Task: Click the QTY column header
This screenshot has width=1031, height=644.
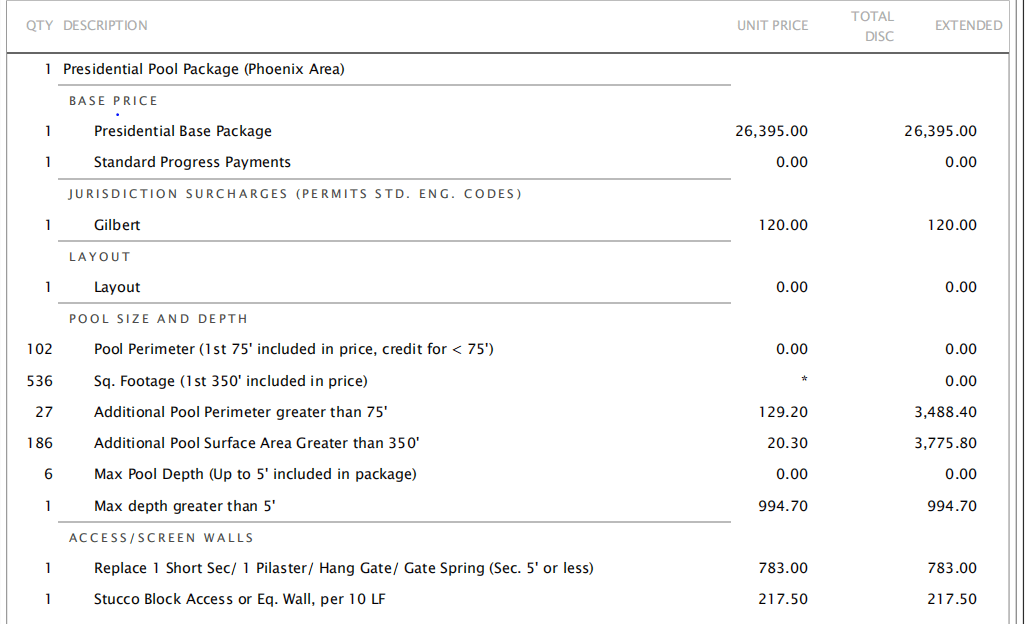Action: tap(39, 26)
